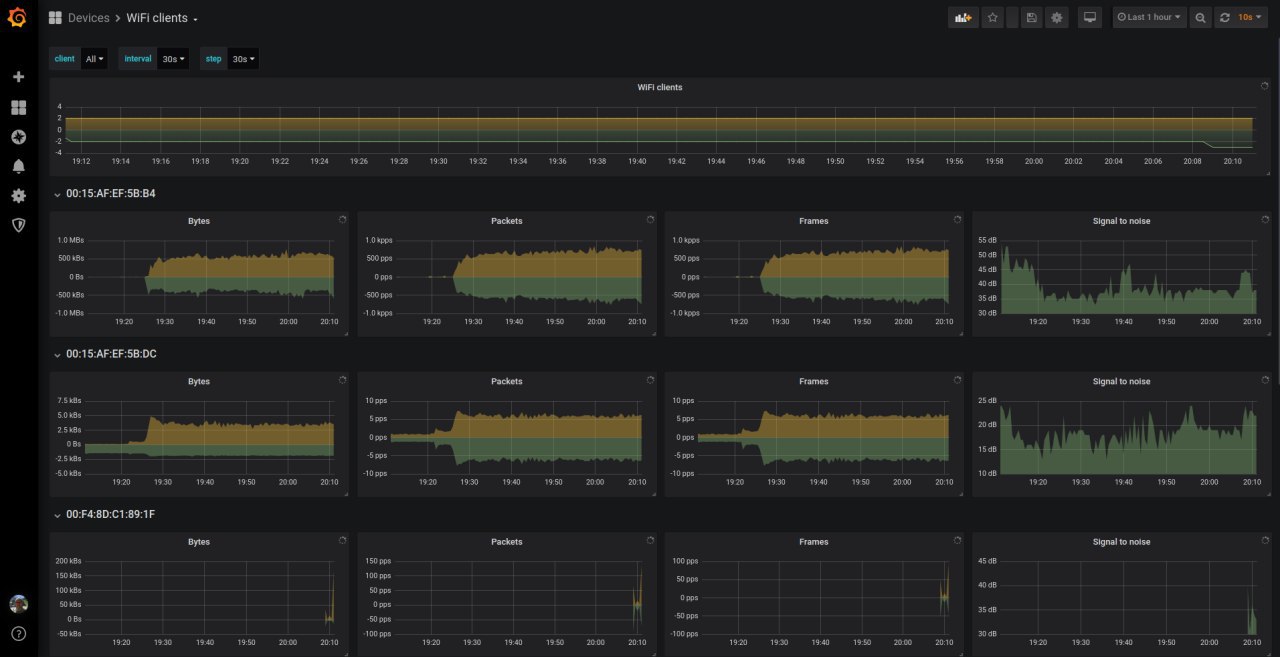Refresh the dashboard now

coord(1224,17)
